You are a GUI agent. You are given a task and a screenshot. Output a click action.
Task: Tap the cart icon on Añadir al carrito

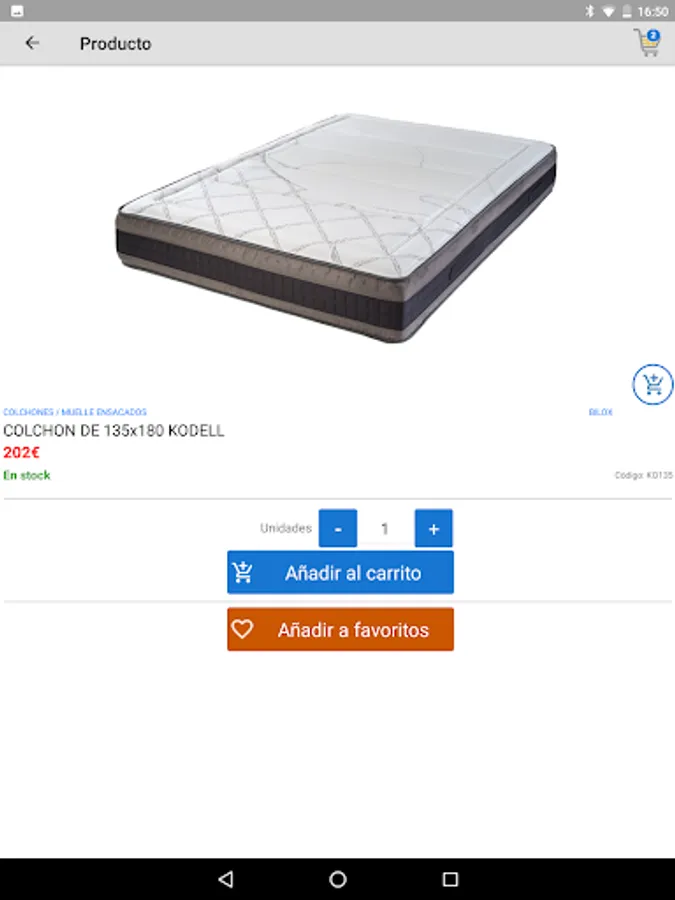243,572
